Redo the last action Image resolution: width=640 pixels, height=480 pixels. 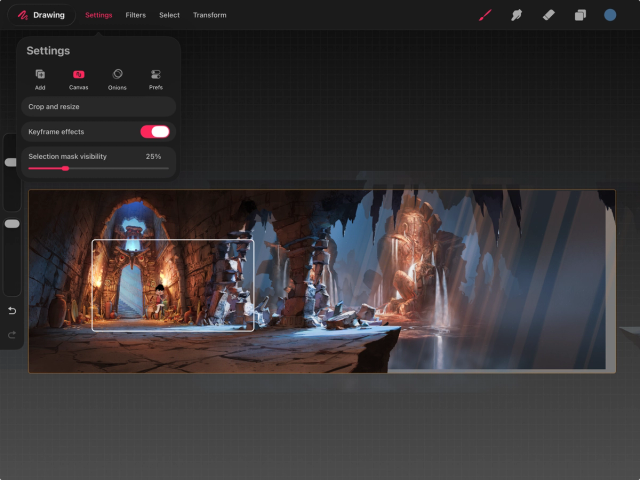click(x=12, y=335)
